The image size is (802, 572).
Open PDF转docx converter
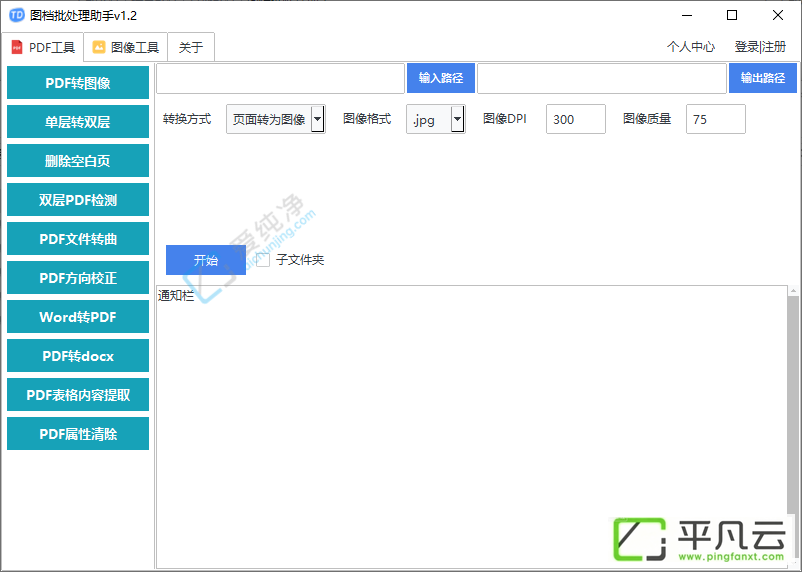pyautogui.click(x=78, y=356)
